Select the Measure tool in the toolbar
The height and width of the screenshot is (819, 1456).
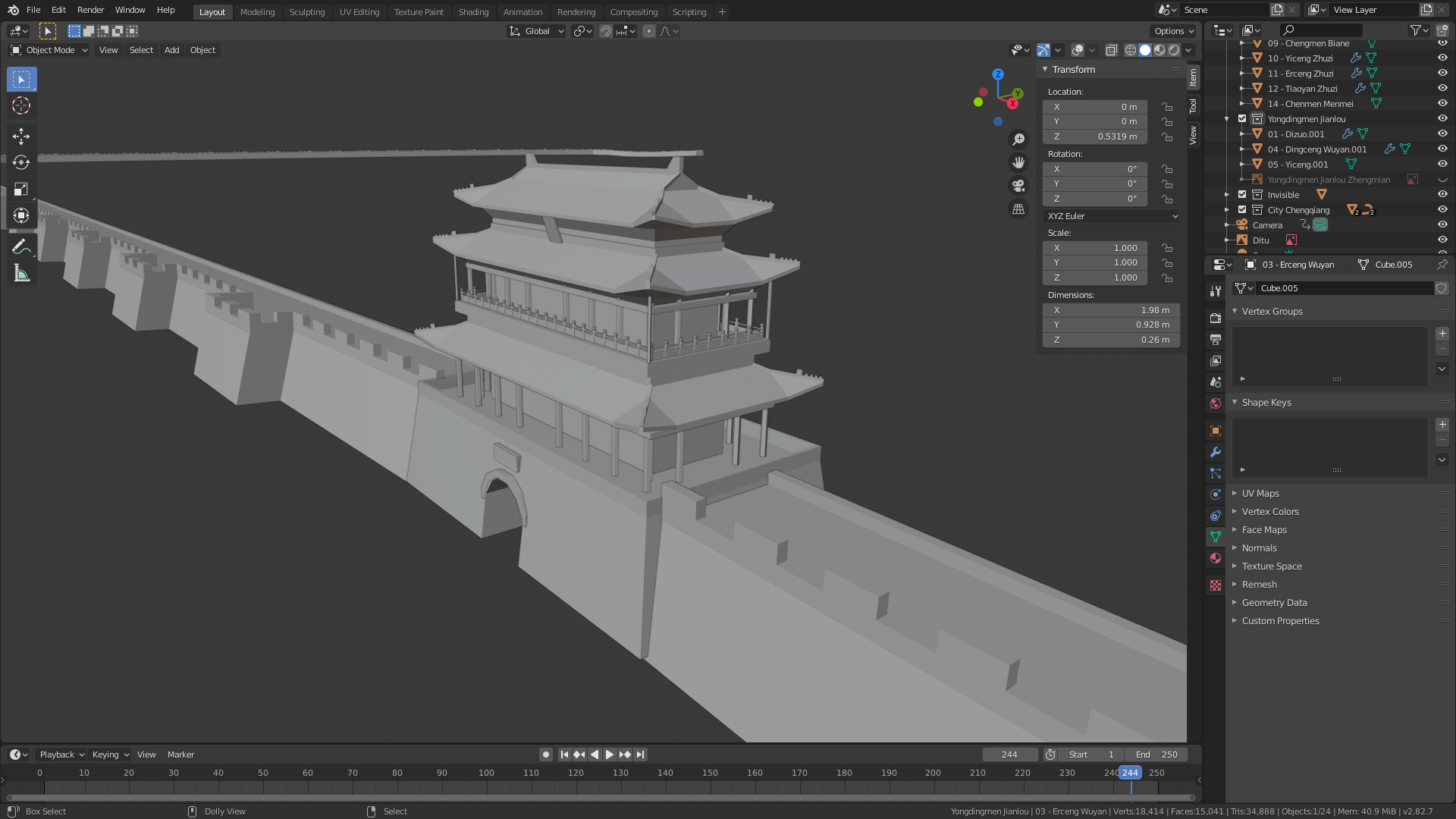point(21,273)
